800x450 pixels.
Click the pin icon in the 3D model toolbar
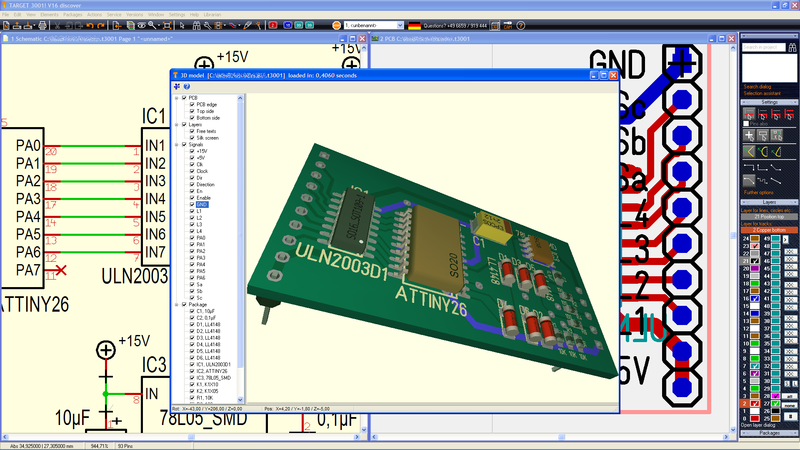177,87
